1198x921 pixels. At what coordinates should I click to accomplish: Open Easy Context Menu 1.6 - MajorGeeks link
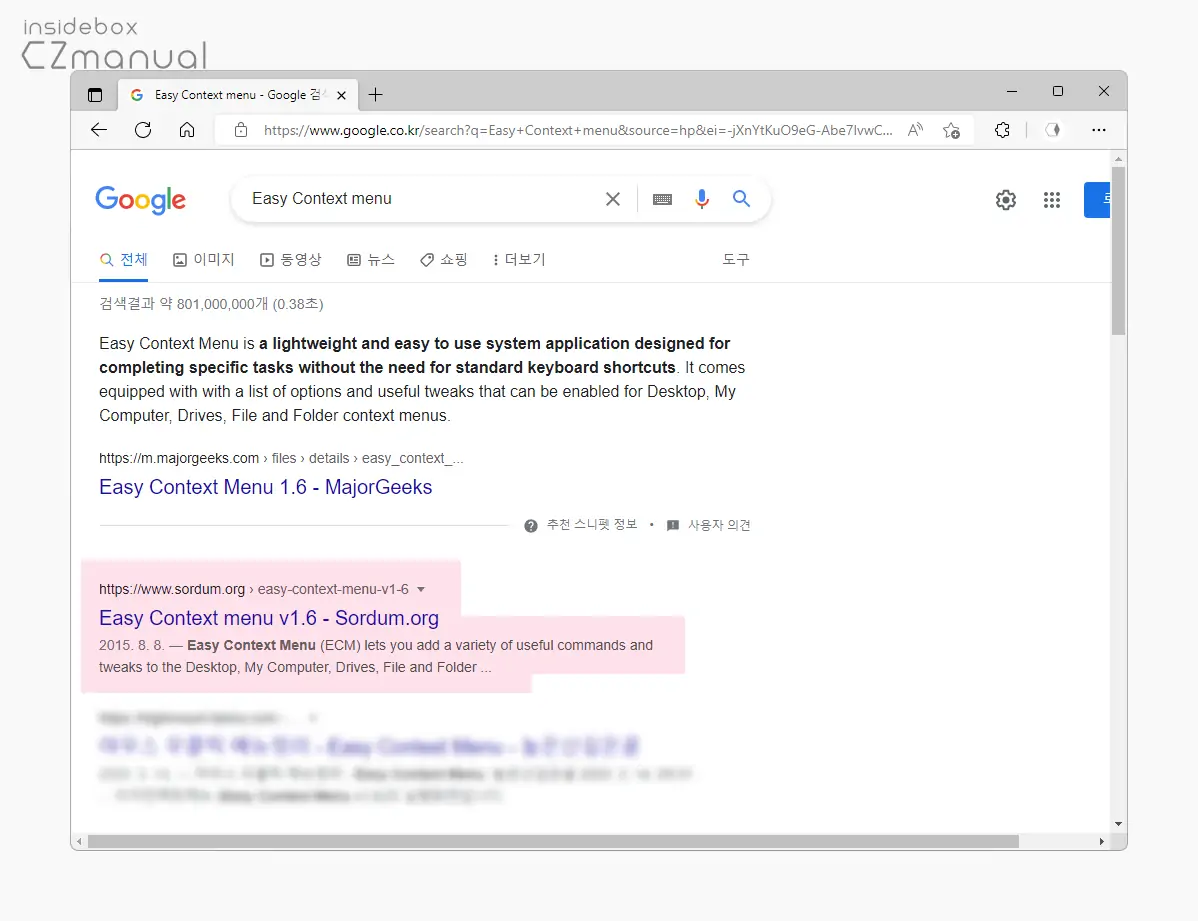[265, 487]
